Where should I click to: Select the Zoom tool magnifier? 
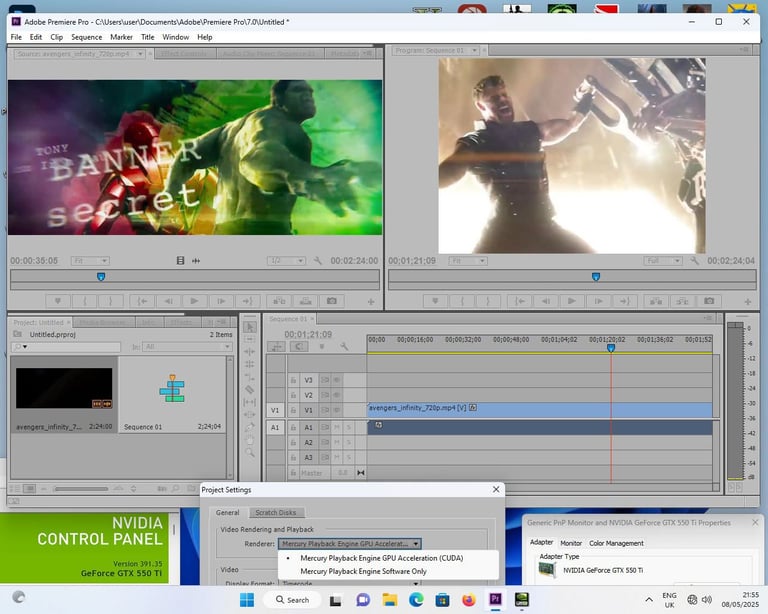tap(250, 452)
